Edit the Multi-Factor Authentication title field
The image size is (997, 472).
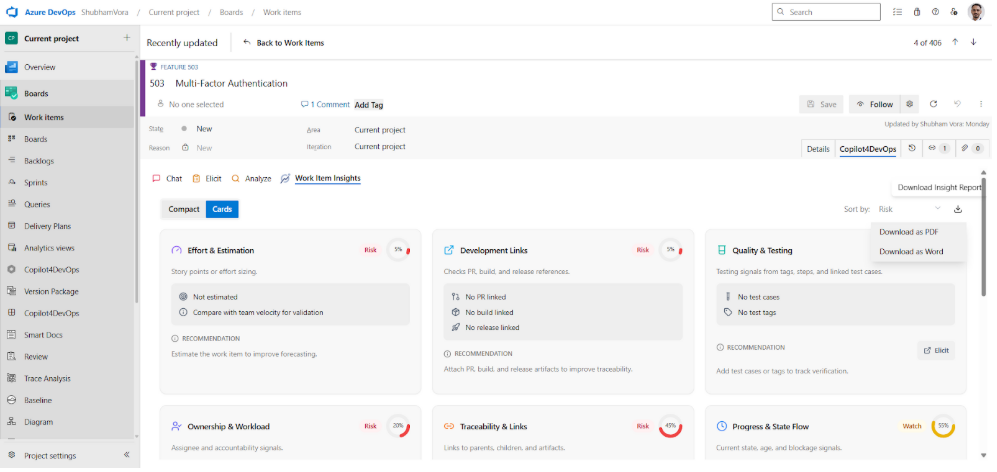[231, 83]
